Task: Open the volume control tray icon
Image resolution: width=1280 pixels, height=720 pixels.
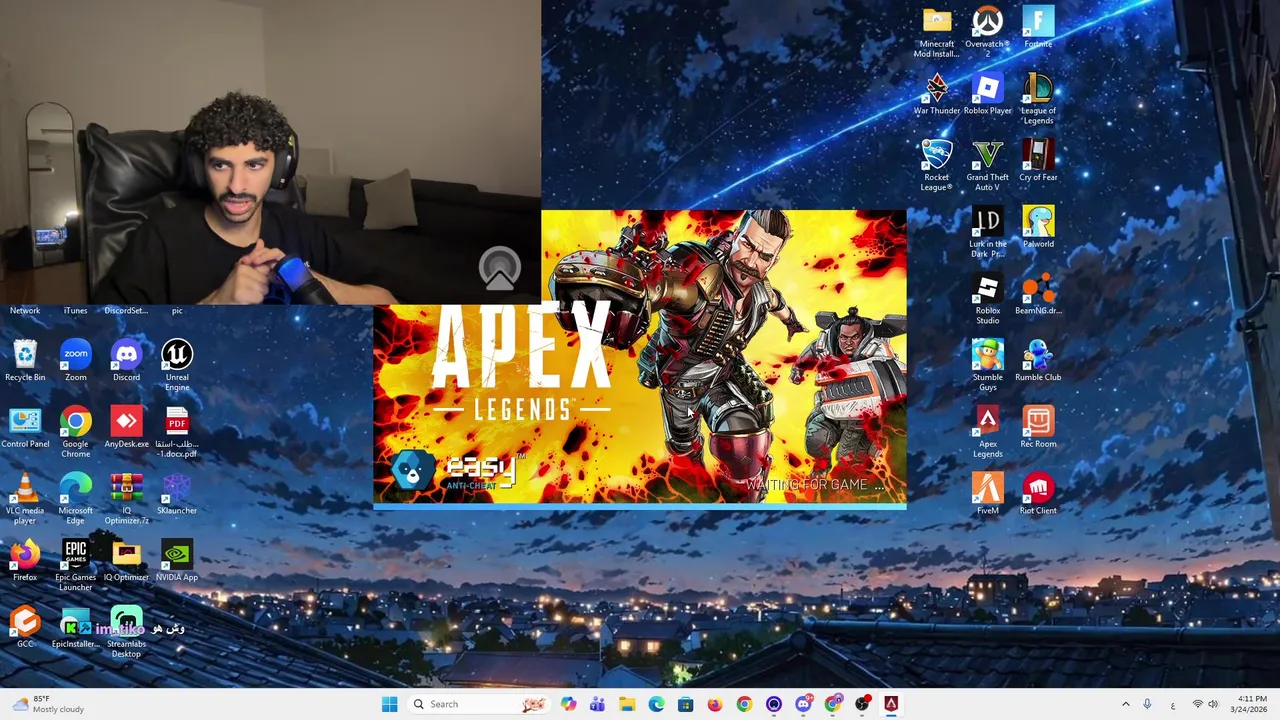Action: point(1214,704)
